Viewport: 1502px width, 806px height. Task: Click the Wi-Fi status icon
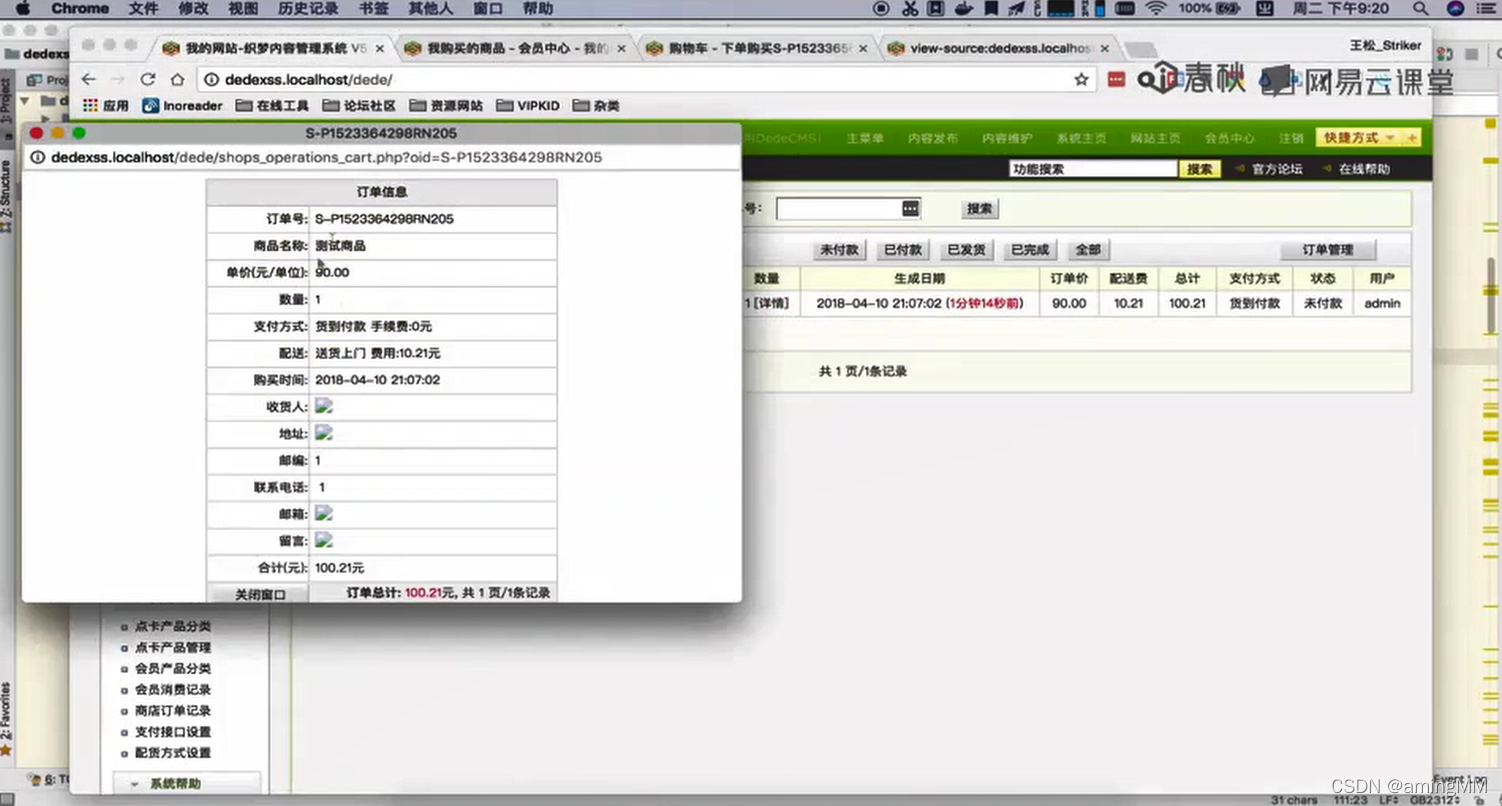tap(1156, 9)
